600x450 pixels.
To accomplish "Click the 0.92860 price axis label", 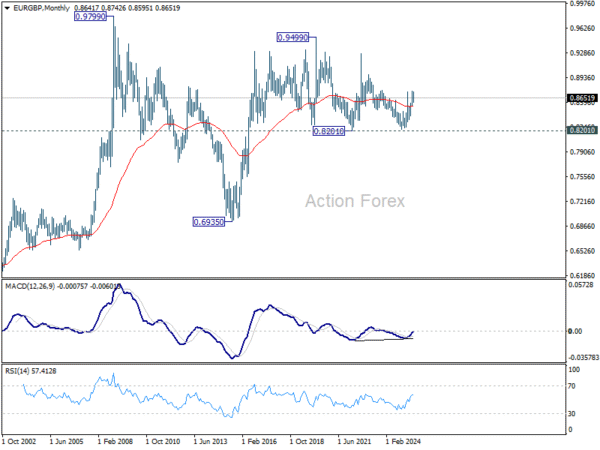I will (x=582, y=53).
